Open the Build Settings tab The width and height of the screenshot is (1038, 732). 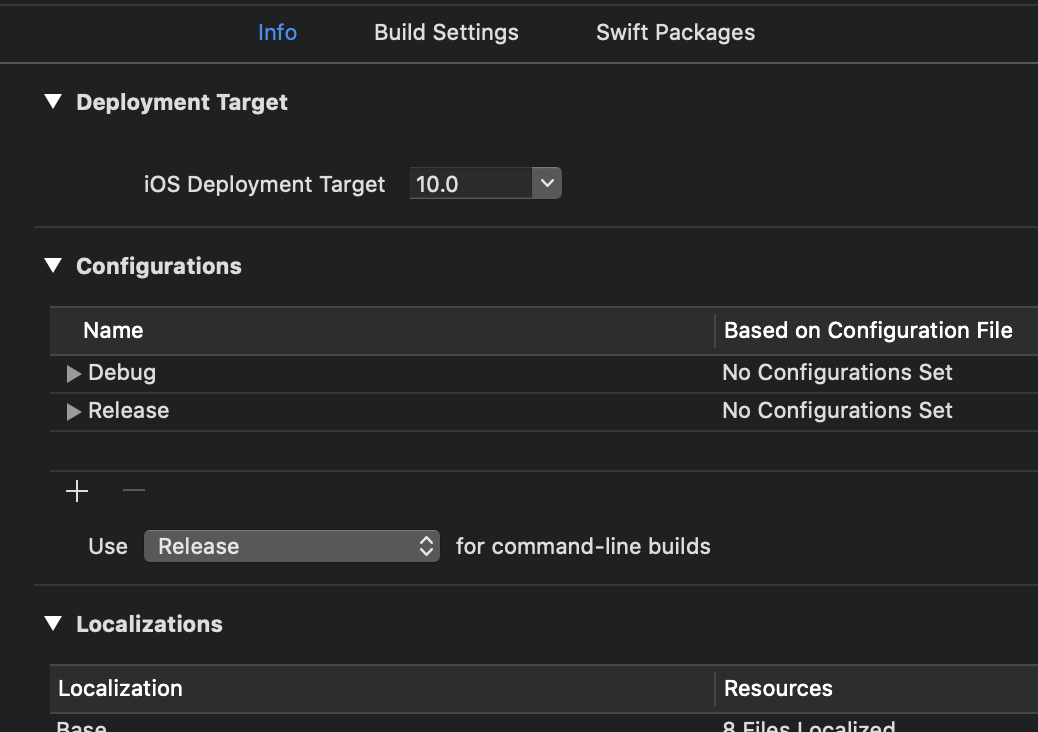click(x=446, y=32)
